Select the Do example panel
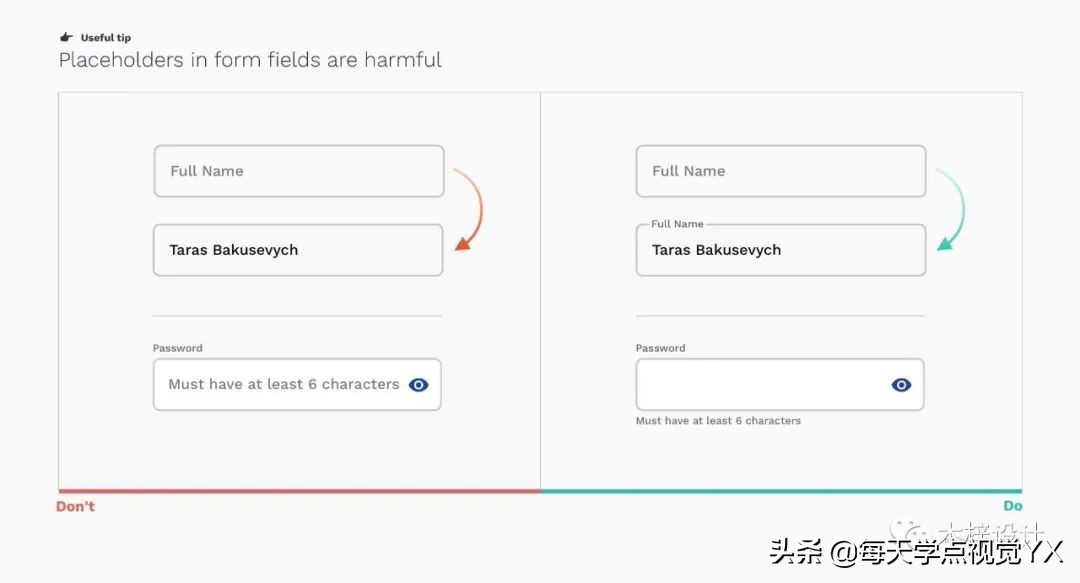Viewport: 1080px width, 583px height. click(x=780, y=290)
